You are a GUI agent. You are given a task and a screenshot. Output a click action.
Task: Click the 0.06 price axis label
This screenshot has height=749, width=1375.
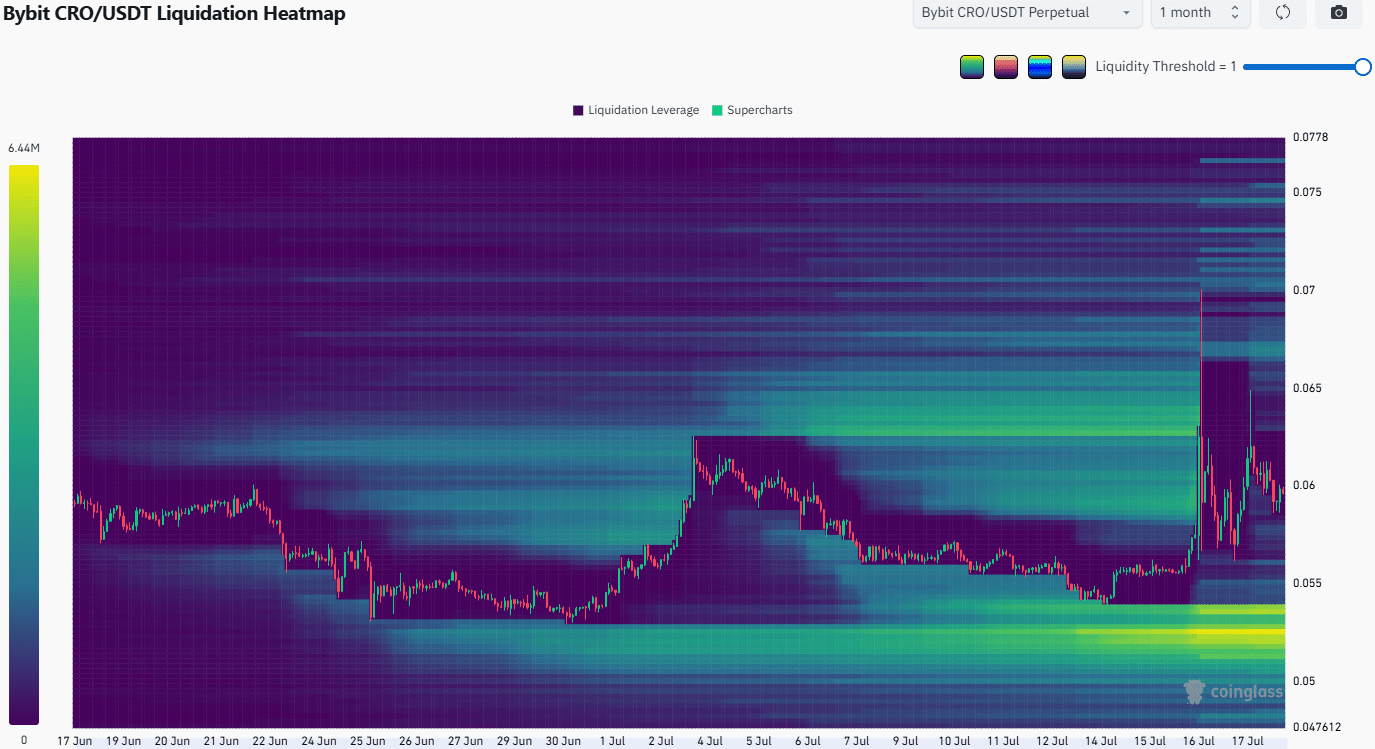[x=1302, y=486]
